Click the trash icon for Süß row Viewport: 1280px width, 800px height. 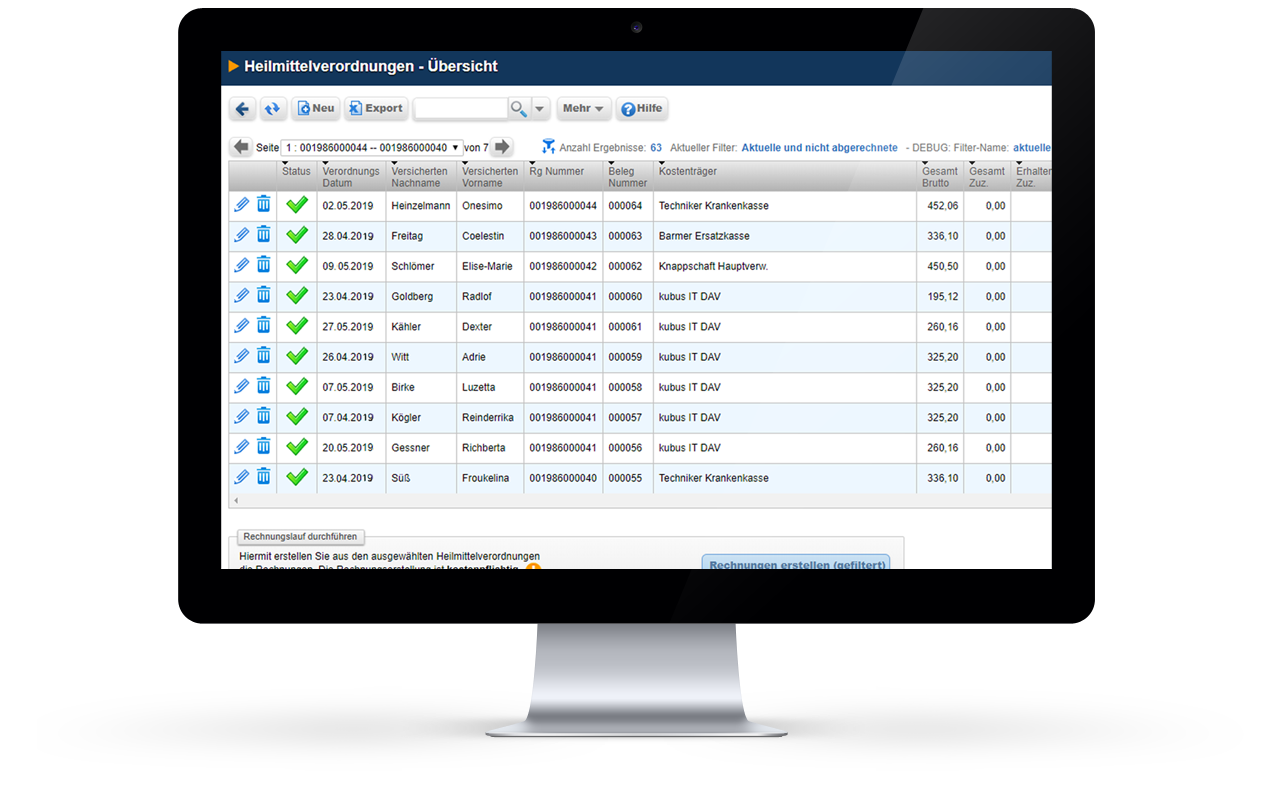263,477
